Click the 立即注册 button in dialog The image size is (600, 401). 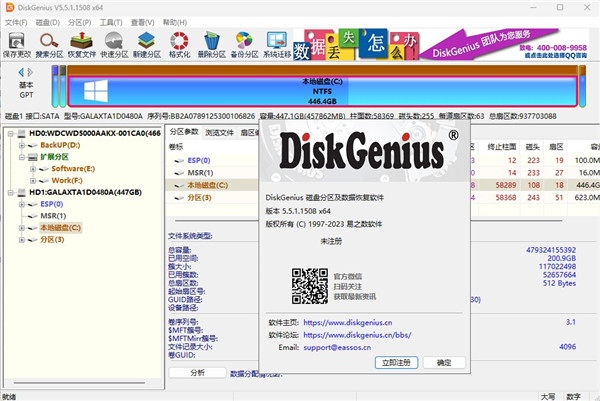[395, 362]
